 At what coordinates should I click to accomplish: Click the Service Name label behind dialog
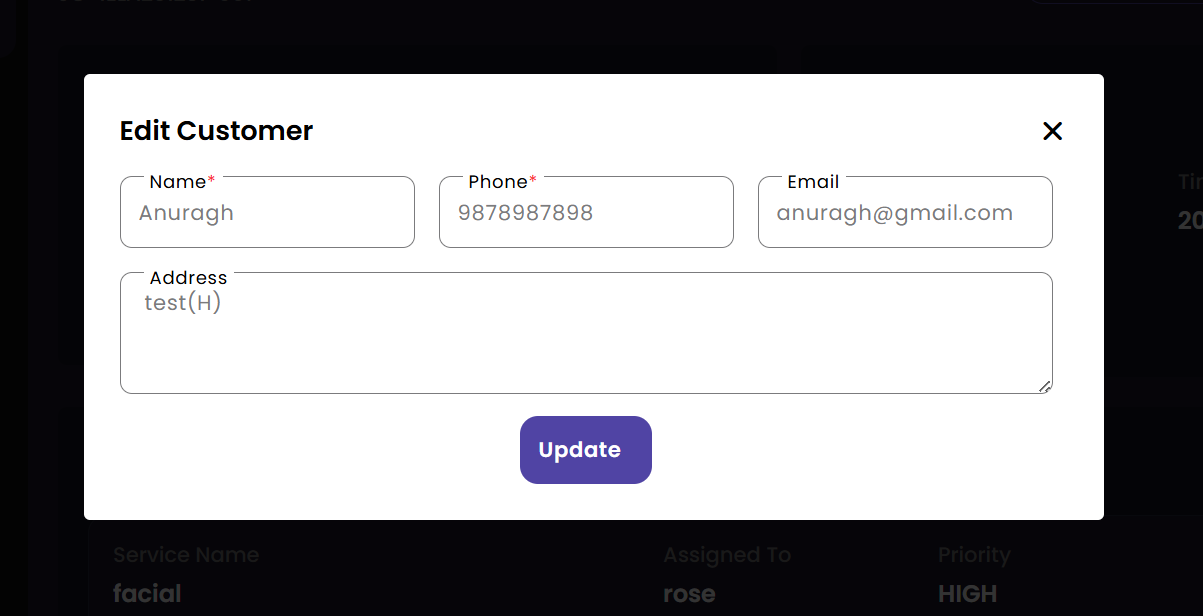point(186,555)
